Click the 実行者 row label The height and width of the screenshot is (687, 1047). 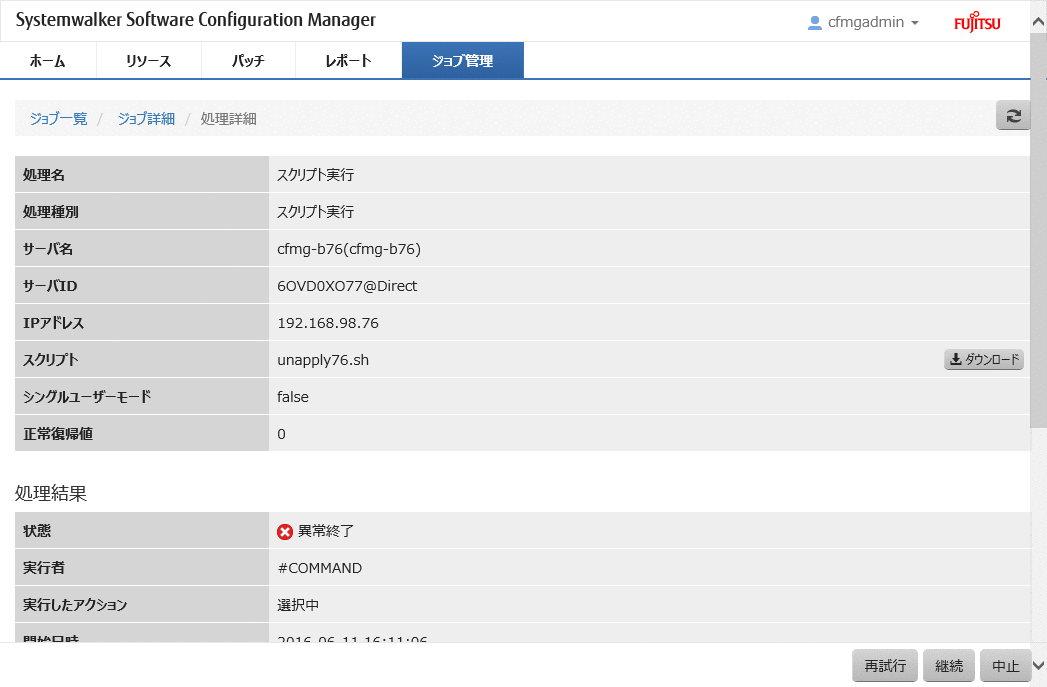coord(44,567)
